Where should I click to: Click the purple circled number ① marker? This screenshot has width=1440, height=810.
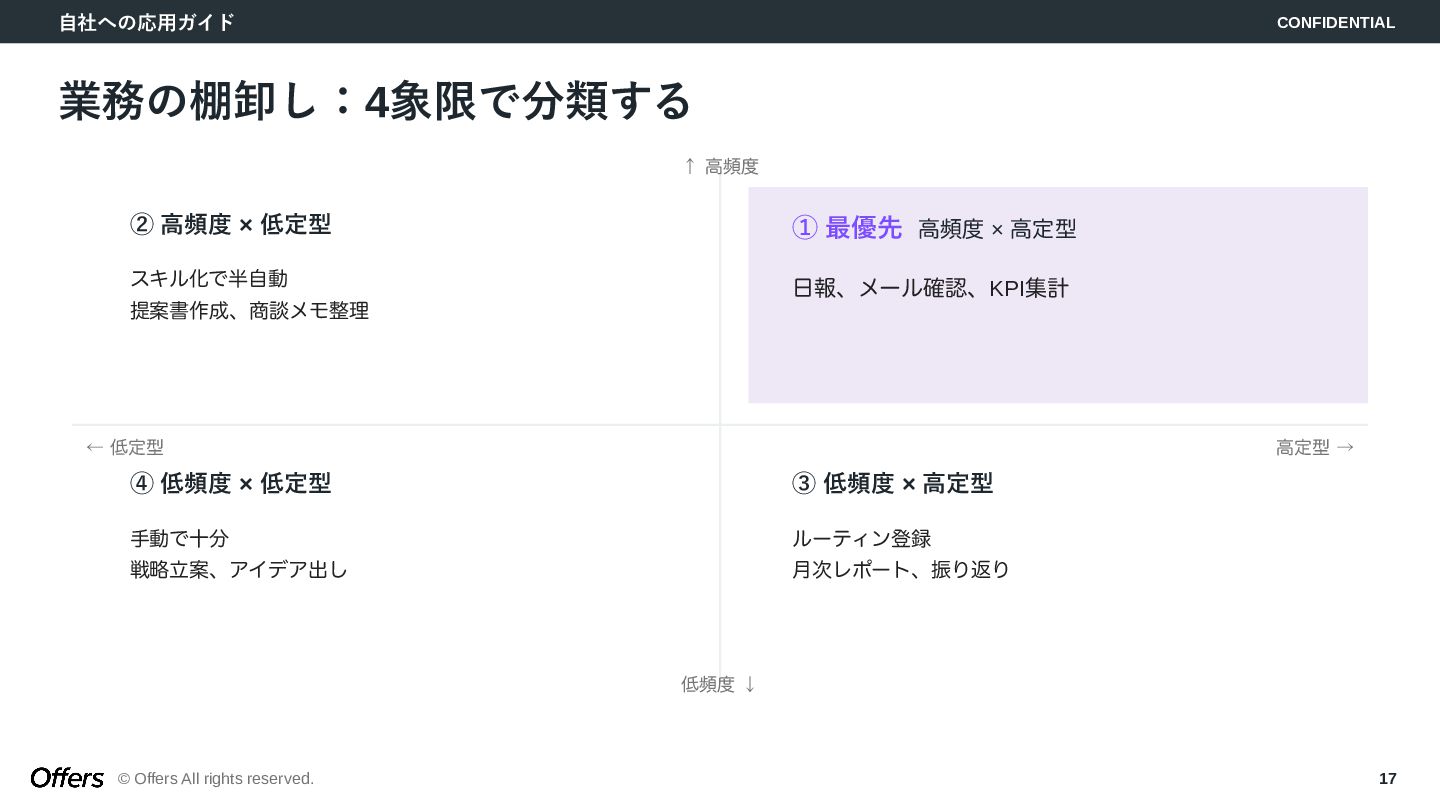click(805, 228)
